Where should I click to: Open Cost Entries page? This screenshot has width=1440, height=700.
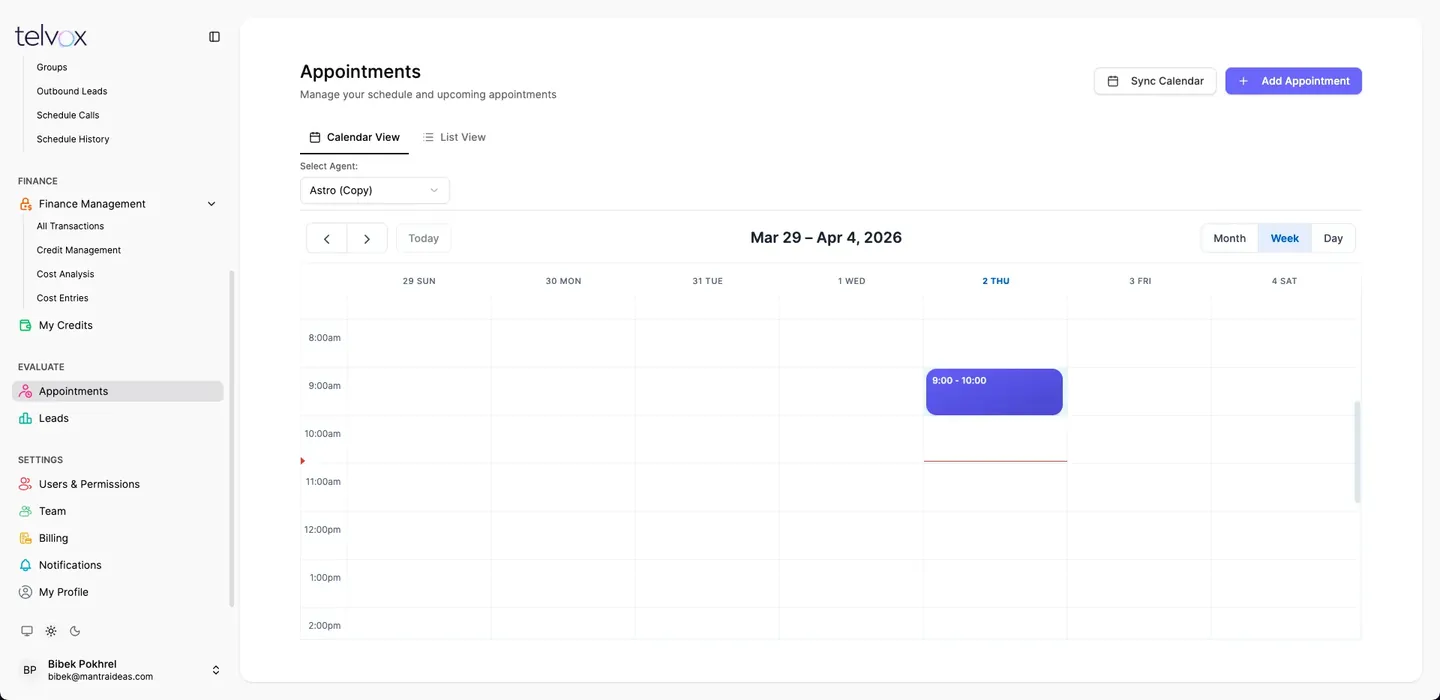[63, 298]
